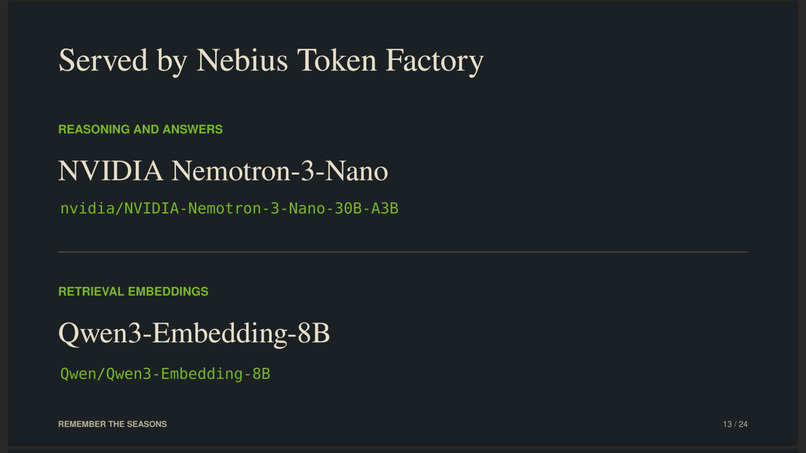Click the '30B-A3B' suffix in the model ID
Screen dimensions: 806x453
click(367, 208)
